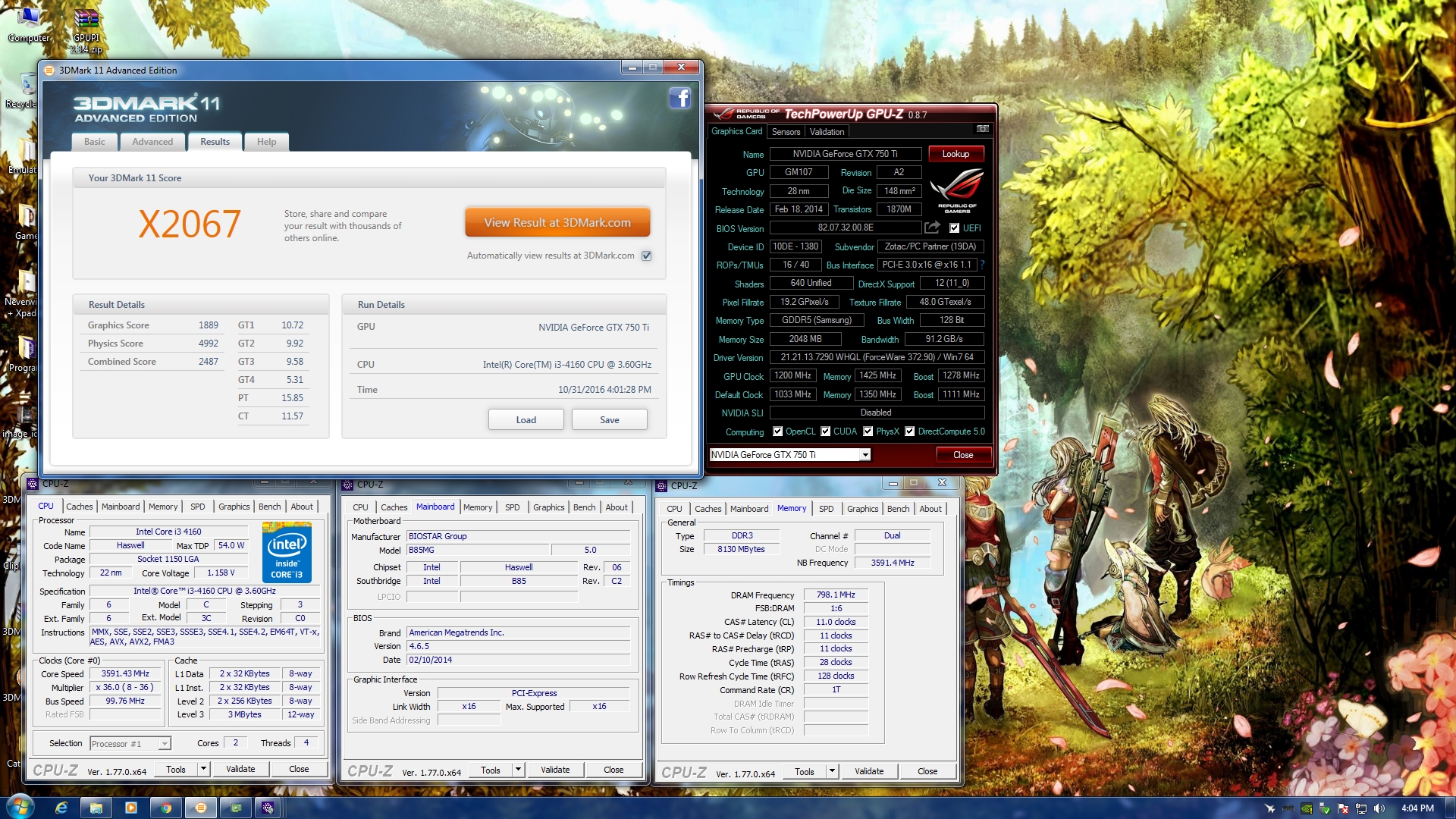Click the BIOS export arrow icon in GPU-Z
1456x819 pixels.
tap(933, 227)
